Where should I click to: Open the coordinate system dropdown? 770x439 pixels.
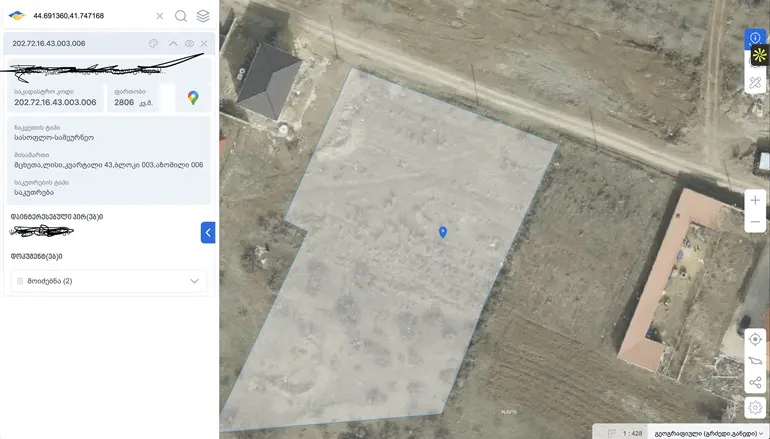(708, 433)
